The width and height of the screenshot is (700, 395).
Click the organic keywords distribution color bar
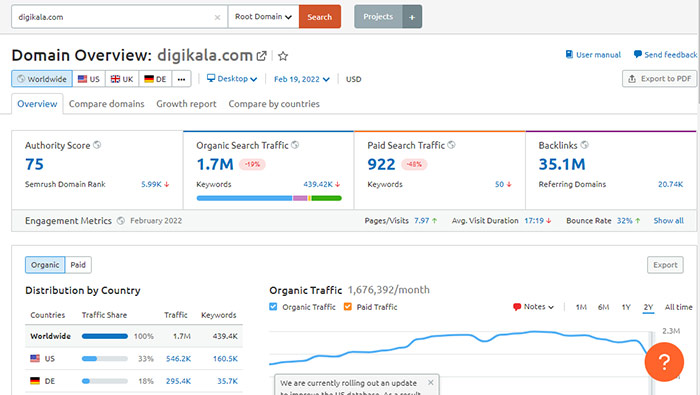(x=269, y=198)
